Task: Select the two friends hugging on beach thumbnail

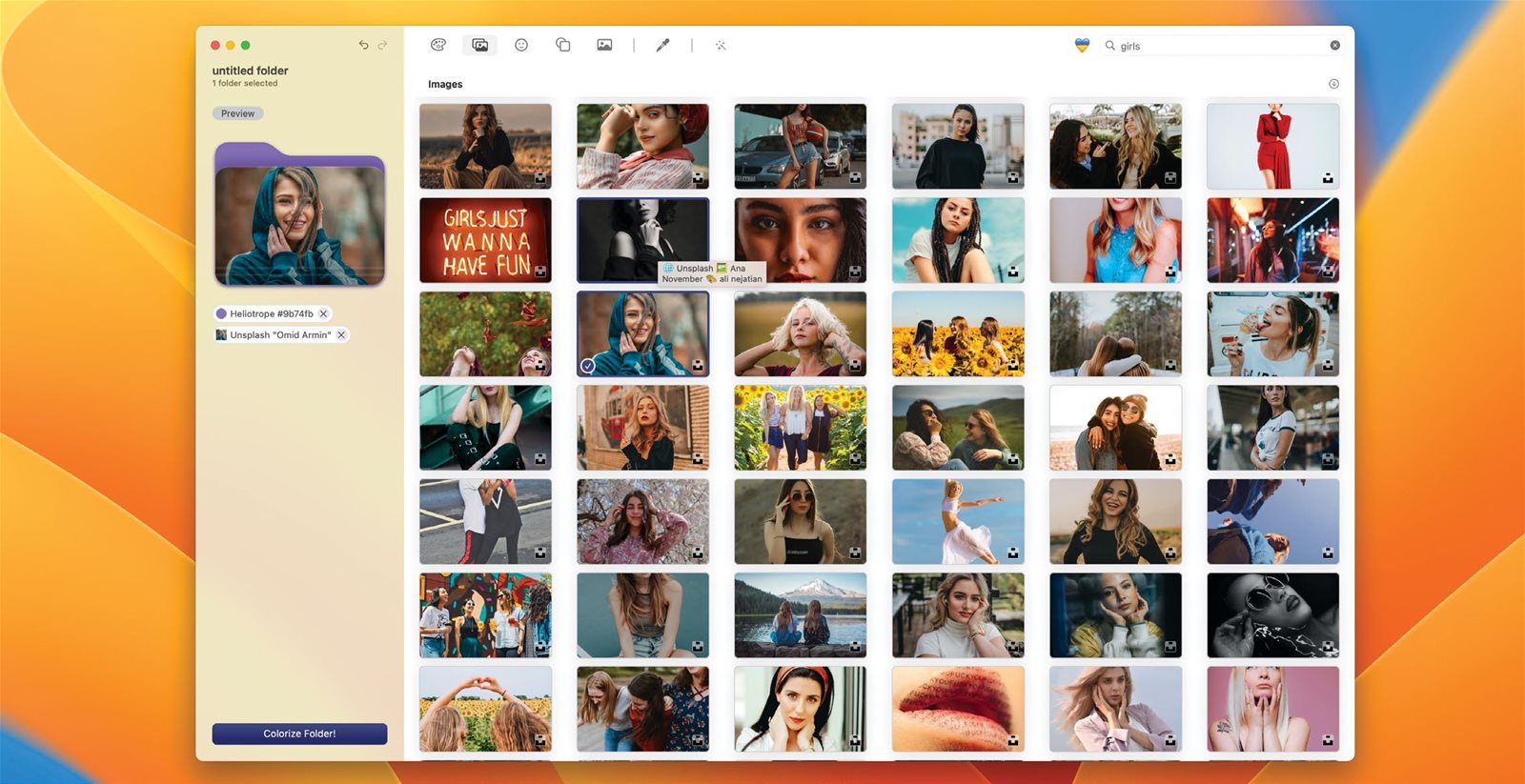Action: tap(1115, 427)
